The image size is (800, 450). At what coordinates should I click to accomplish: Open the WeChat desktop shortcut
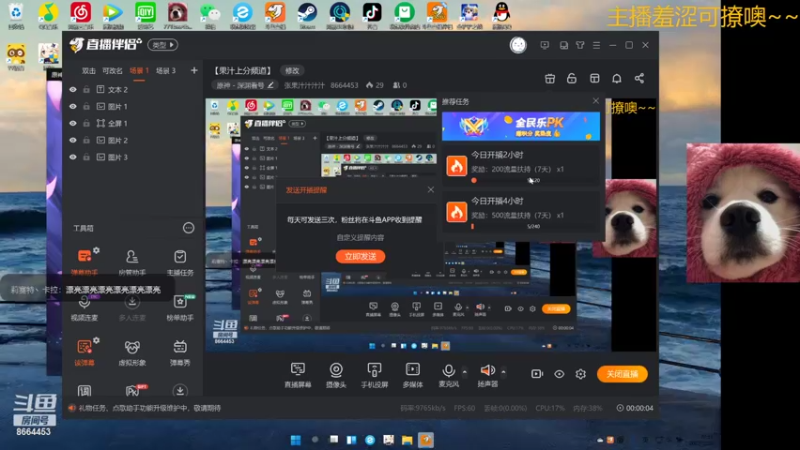(210, 15)
